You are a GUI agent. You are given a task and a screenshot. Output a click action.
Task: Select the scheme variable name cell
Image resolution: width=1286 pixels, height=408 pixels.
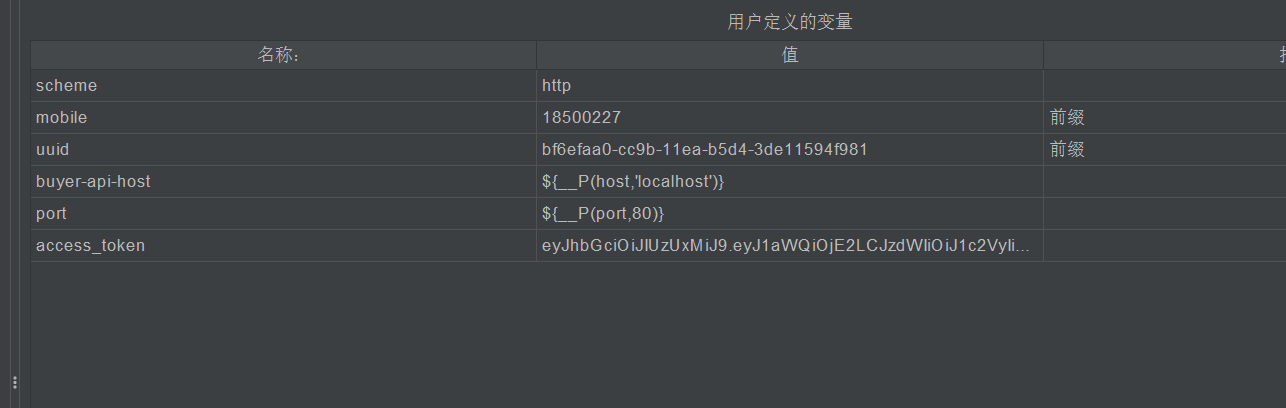283,86
